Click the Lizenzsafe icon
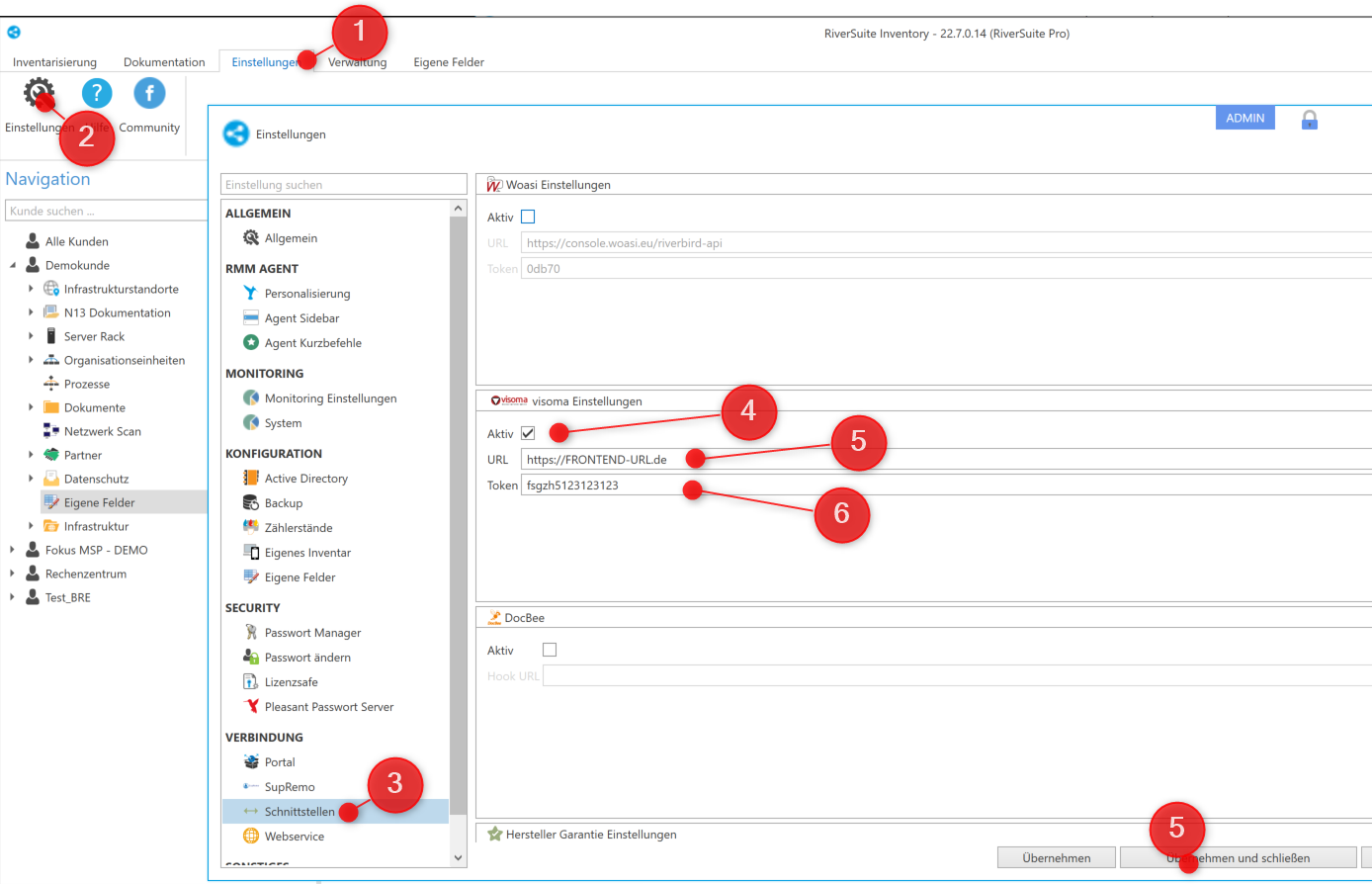This screenshot has width=1372, height=884. point(251,682)
